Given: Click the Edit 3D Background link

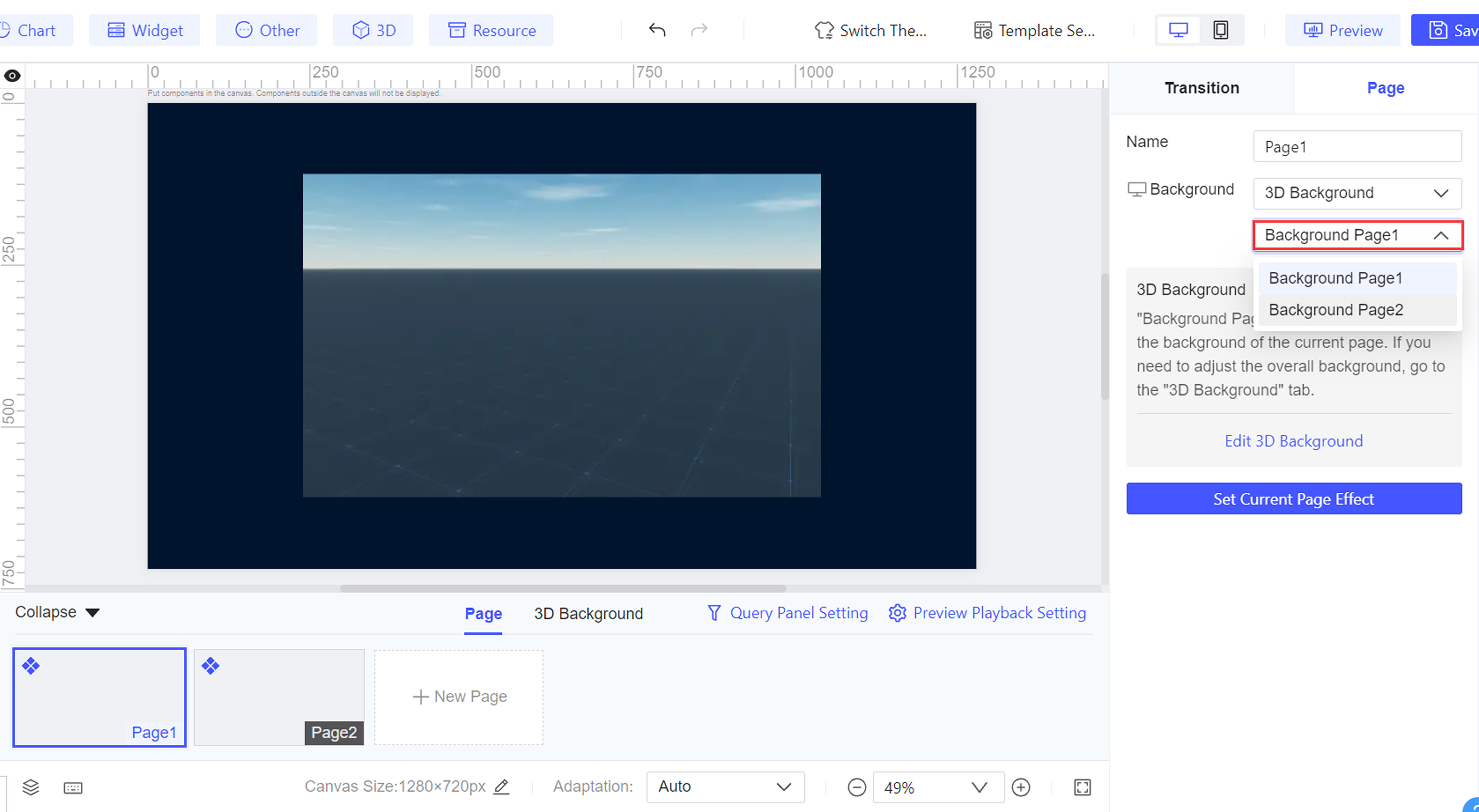Looking at the screenshot, I should point(1294,441).
